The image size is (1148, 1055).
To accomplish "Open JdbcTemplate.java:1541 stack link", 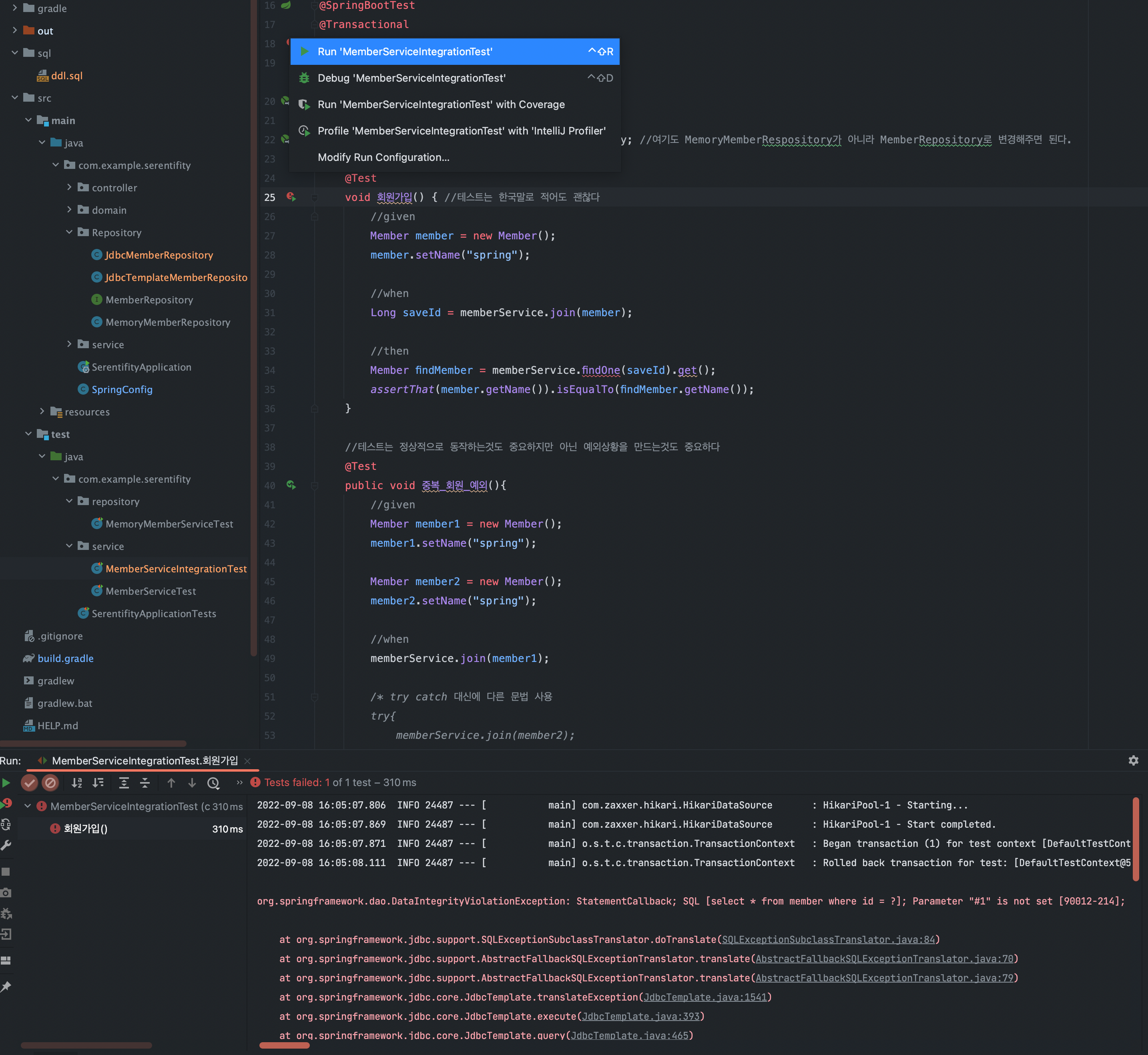I will 705,997.
